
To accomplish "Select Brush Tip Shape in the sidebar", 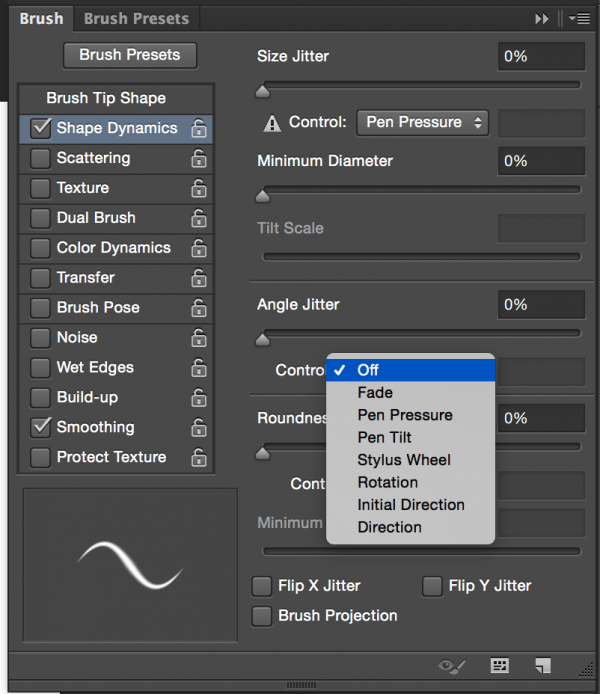I will coord(106,98).
